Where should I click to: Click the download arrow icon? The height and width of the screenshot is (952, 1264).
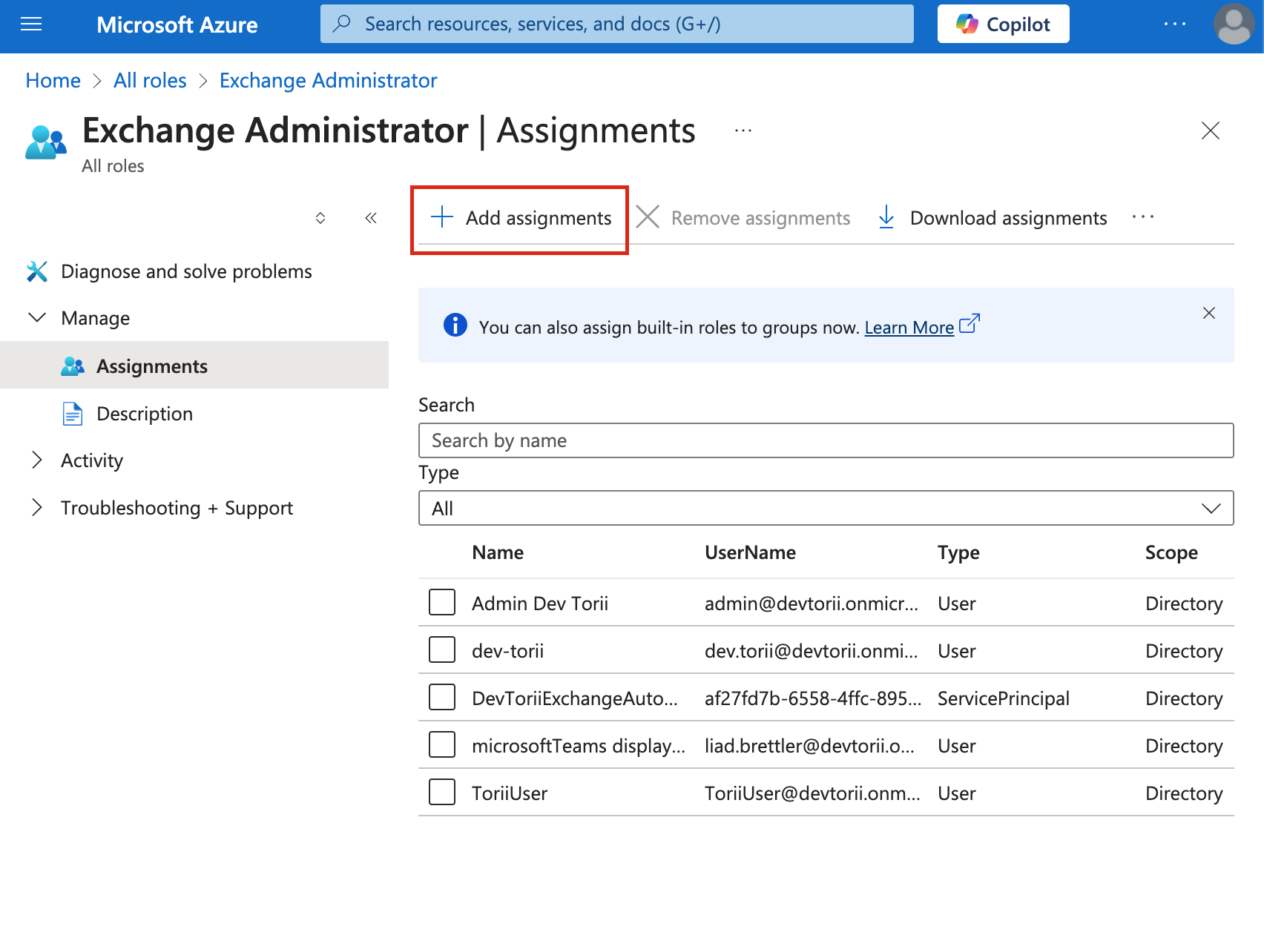coord(886,217)
